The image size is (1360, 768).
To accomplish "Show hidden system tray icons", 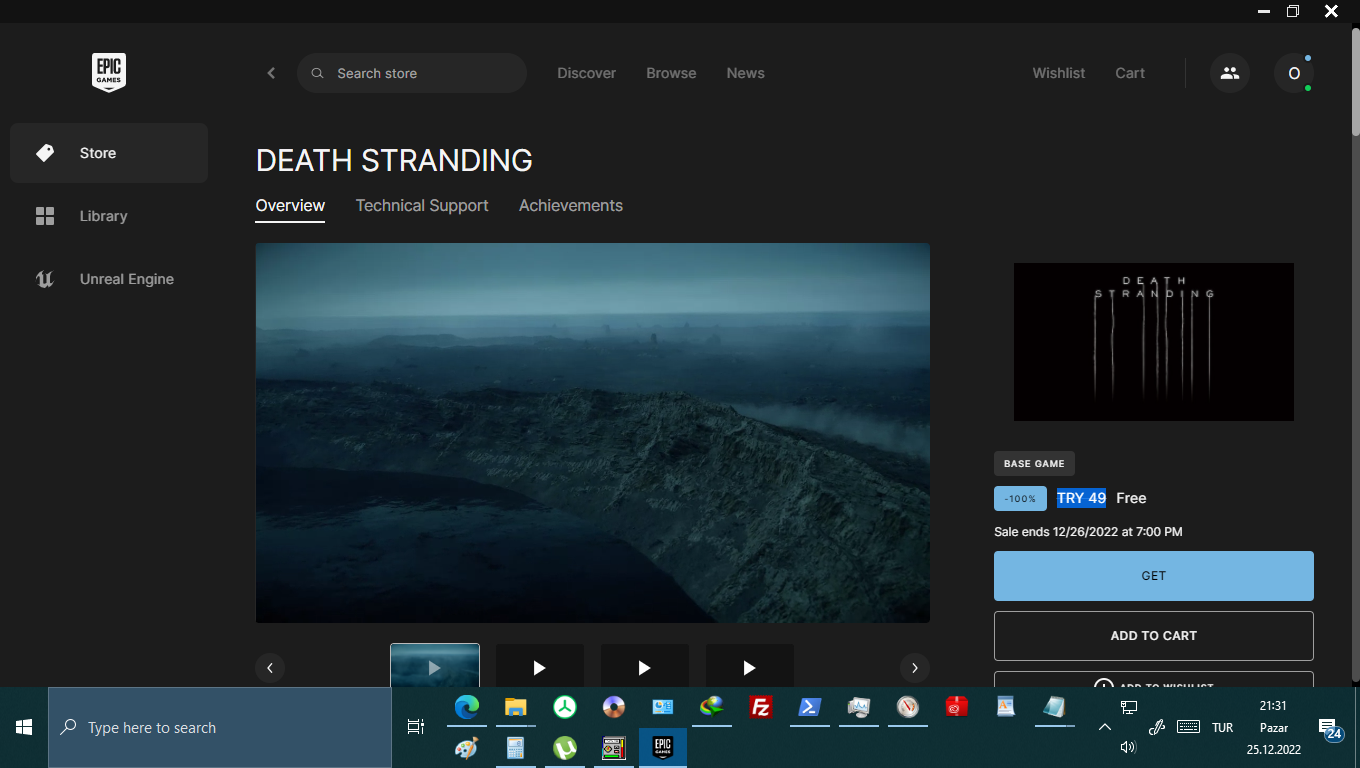I will point(1104,727).
